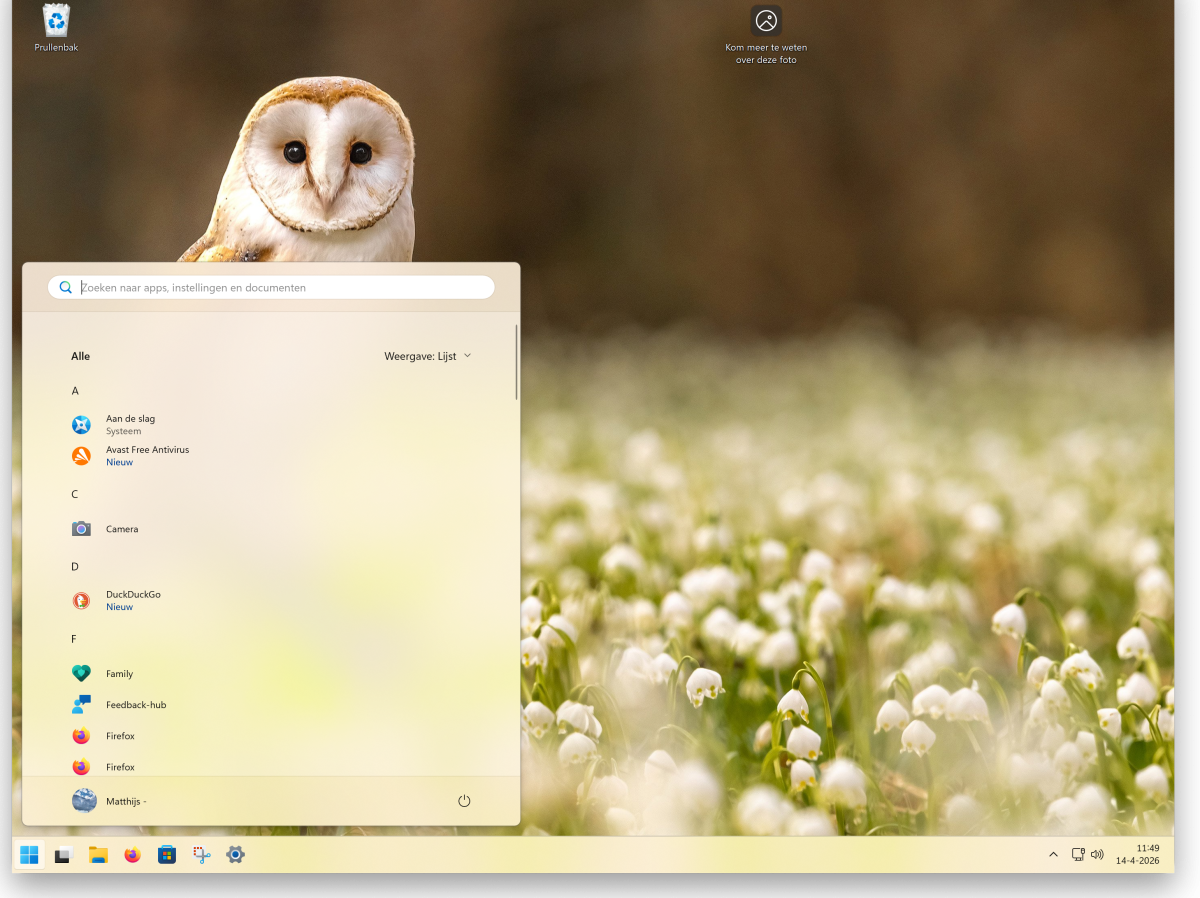The width and height of the screenshot is (1200, 898).
Task: Click the power button in Start menu
Action: tap(464, 801)
